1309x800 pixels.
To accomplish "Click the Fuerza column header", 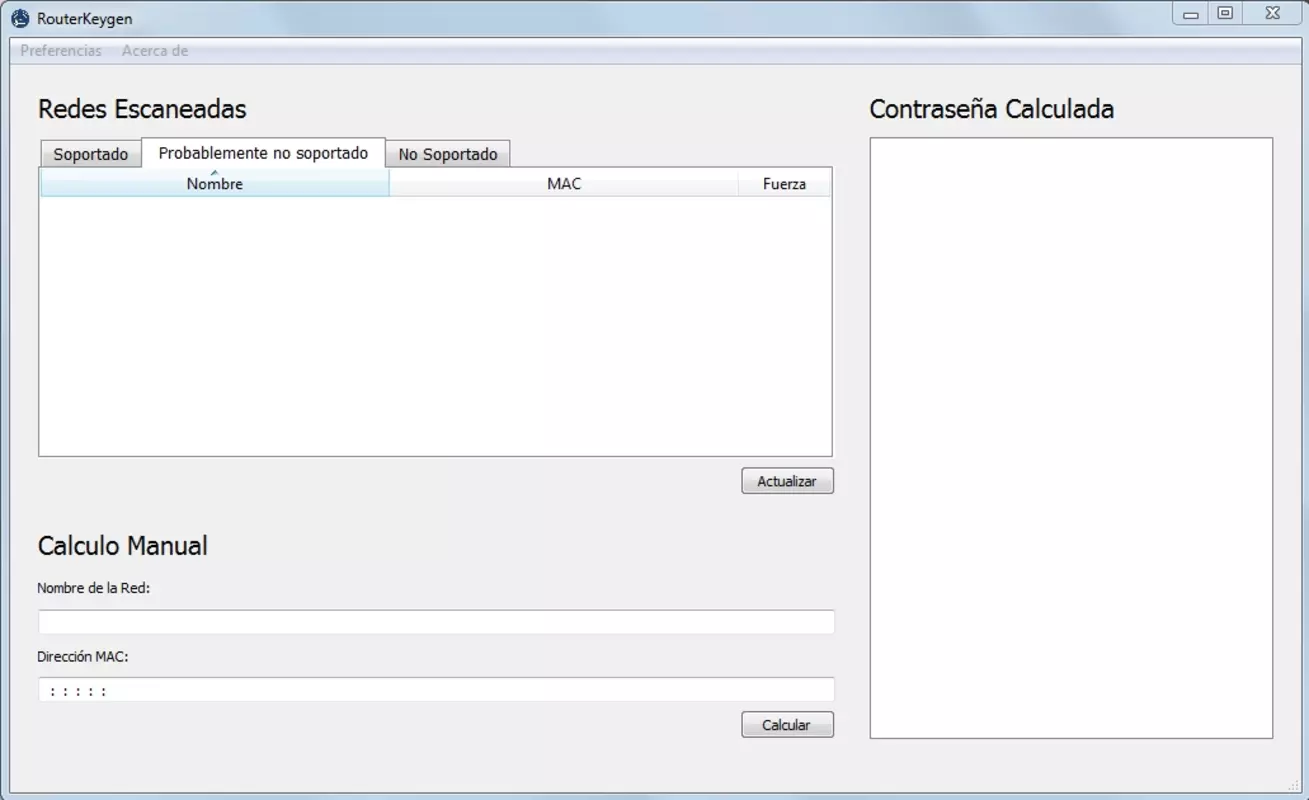I will (x=784, y=183).
